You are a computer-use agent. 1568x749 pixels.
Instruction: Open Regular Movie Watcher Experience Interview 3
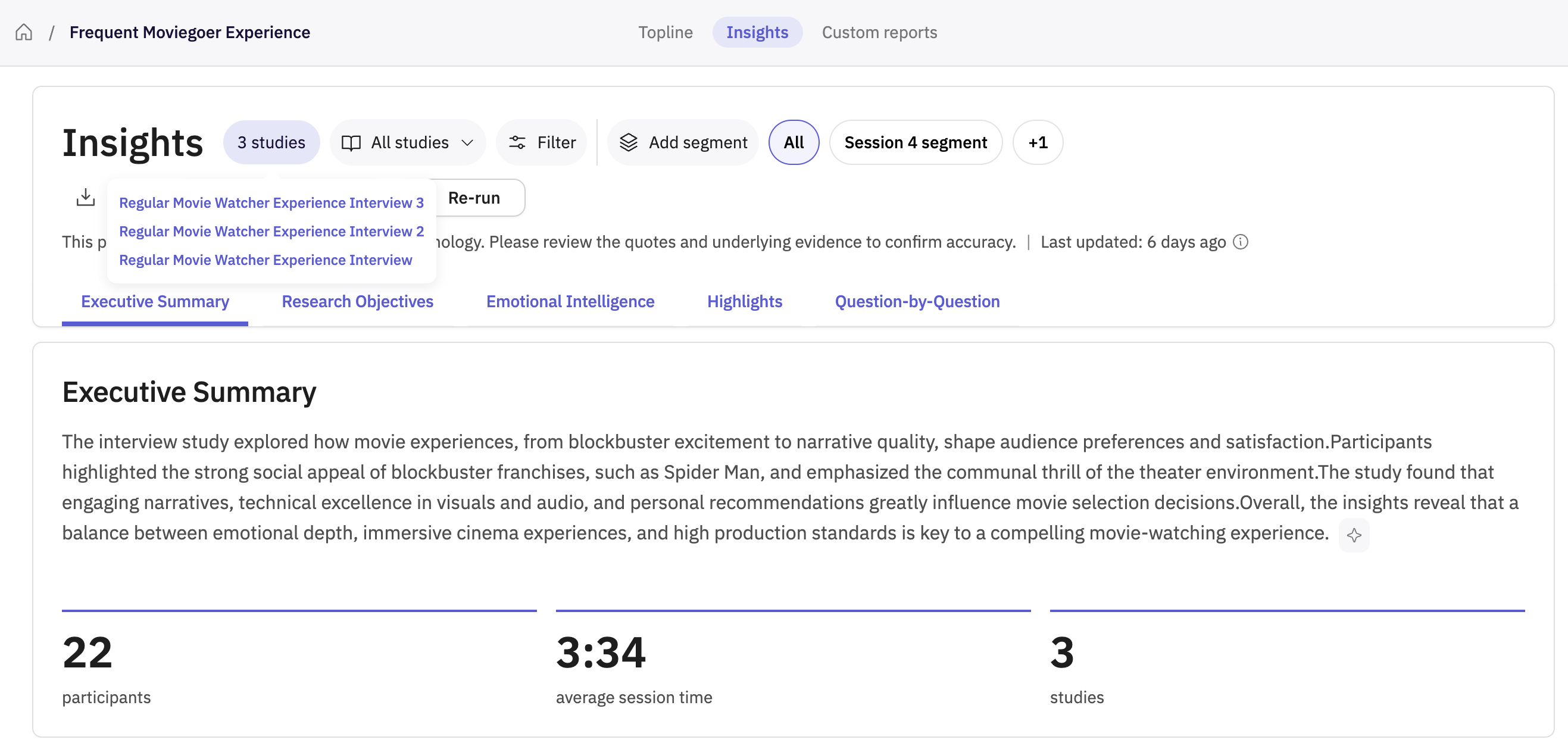[271, 203]
